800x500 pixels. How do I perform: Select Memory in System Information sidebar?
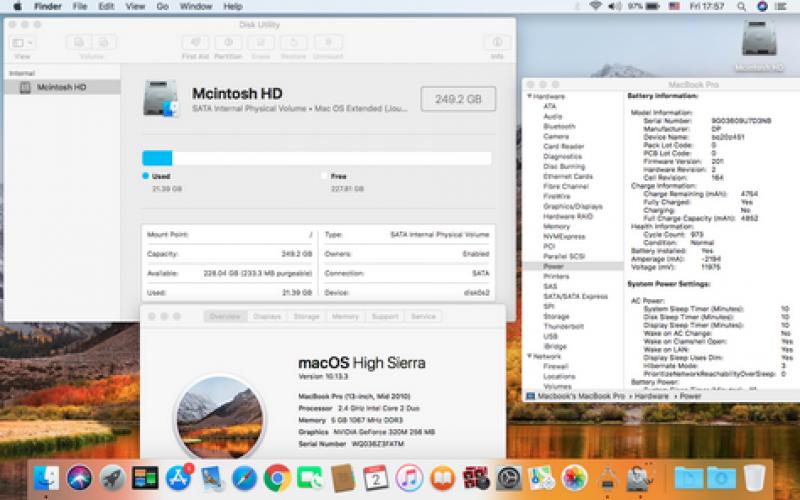click(x=557, y=226)
